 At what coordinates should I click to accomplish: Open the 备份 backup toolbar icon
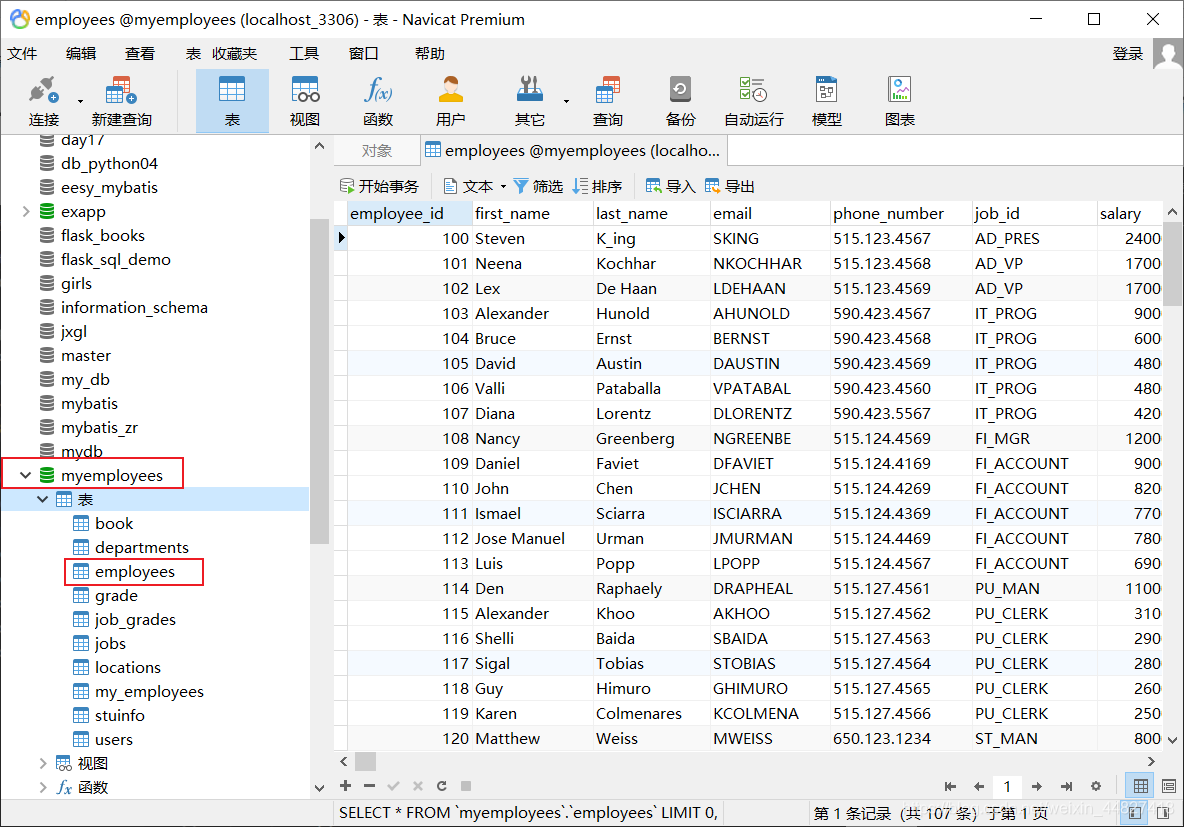[680, 101]
